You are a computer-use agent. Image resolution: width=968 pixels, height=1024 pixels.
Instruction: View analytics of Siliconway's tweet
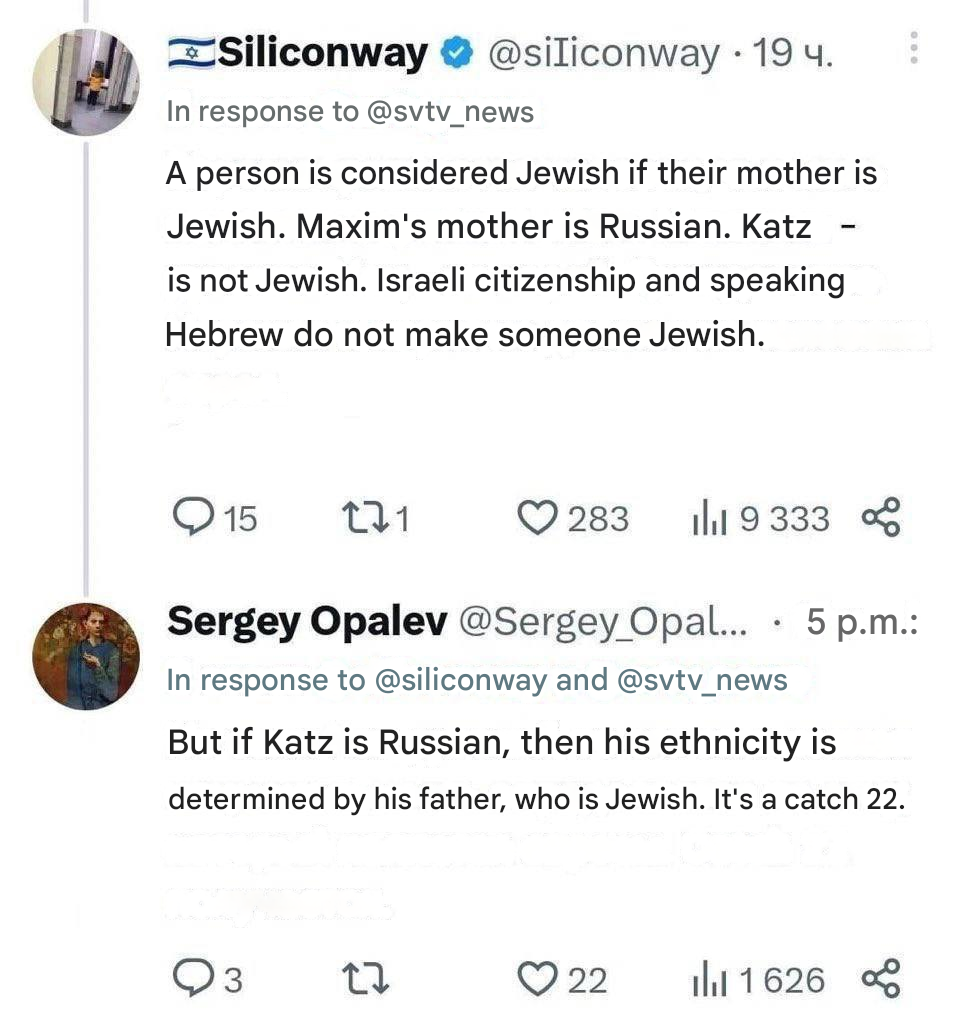[x=706, y=518]
